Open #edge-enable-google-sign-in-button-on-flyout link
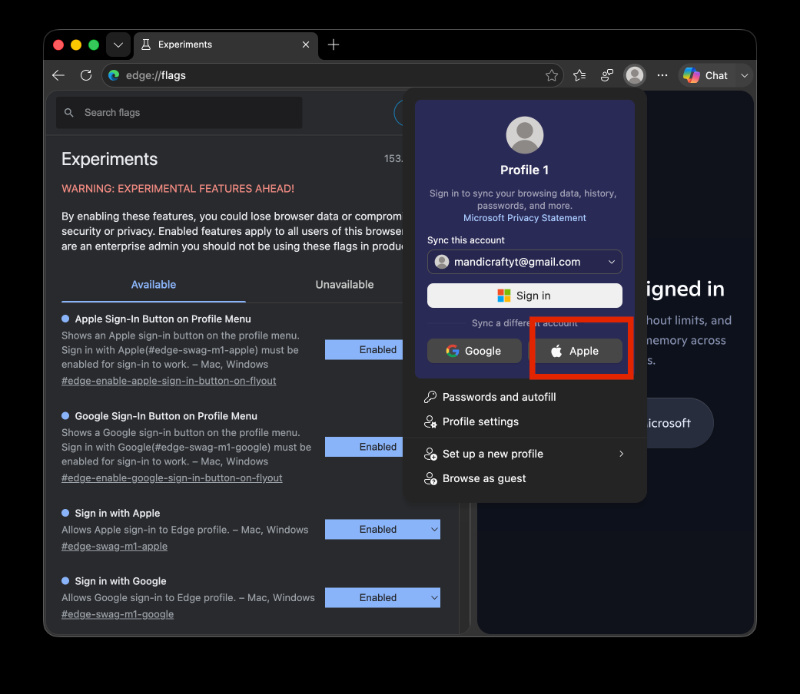The height and width of the screenshot is (694, 800). tap(172, 478)
